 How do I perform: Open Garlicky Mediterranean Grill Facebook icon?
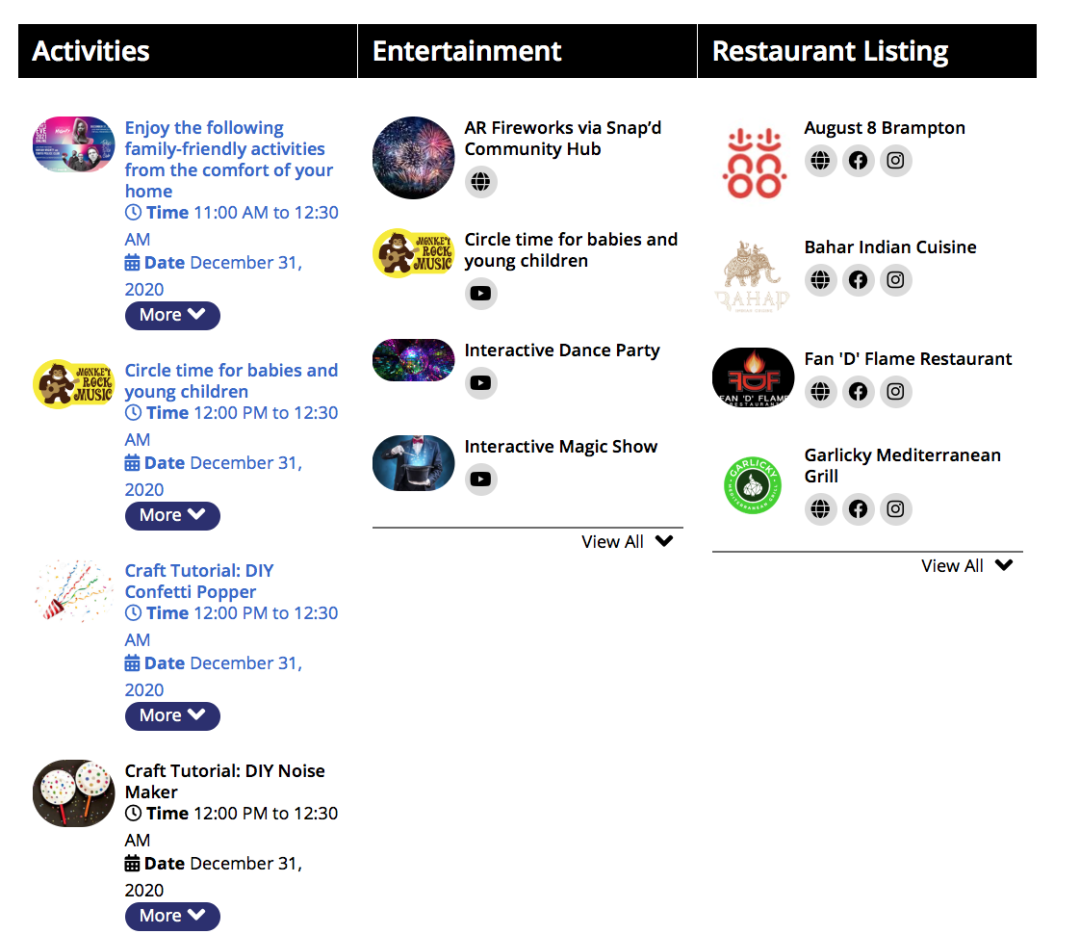click(858, 509)
